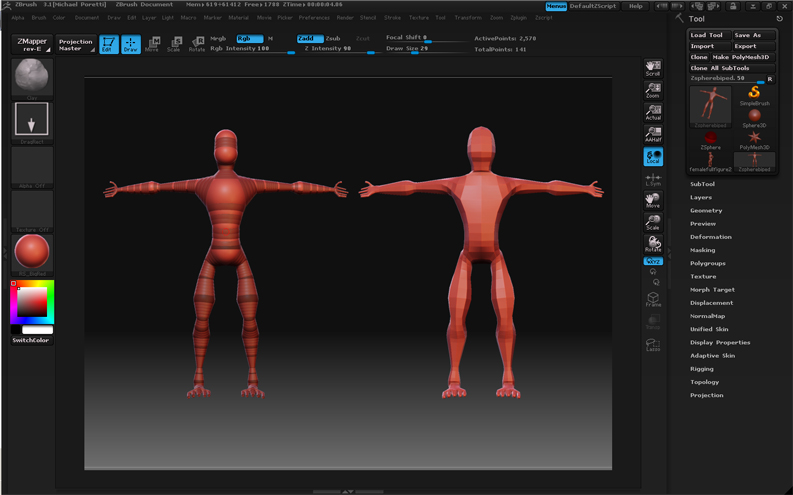Enable Zsub sculpt mode

pos(333,38)
